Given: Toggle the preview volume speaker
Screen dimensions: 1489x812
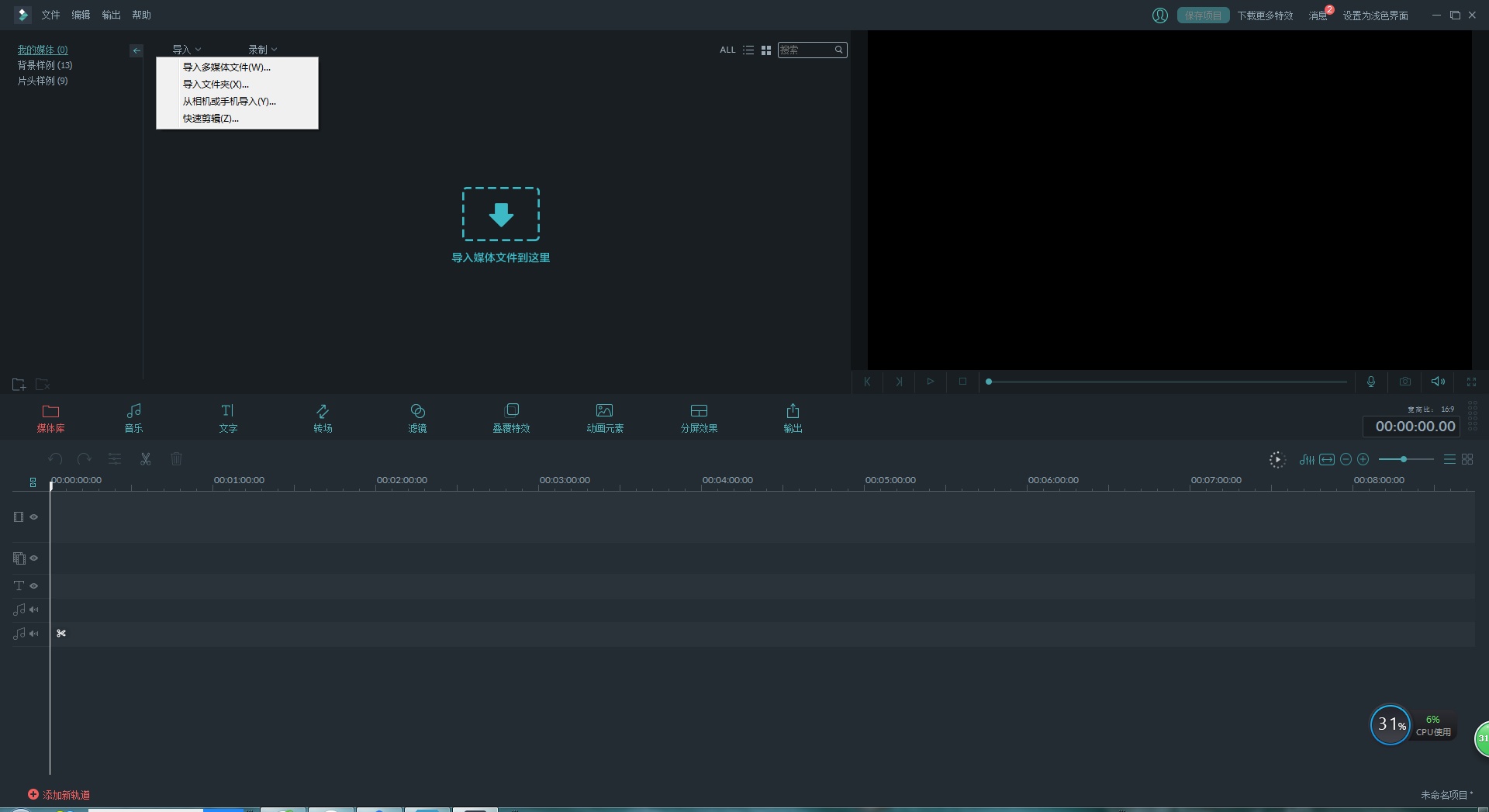Looking at the screenshot, I should [x=1438, y=382].
